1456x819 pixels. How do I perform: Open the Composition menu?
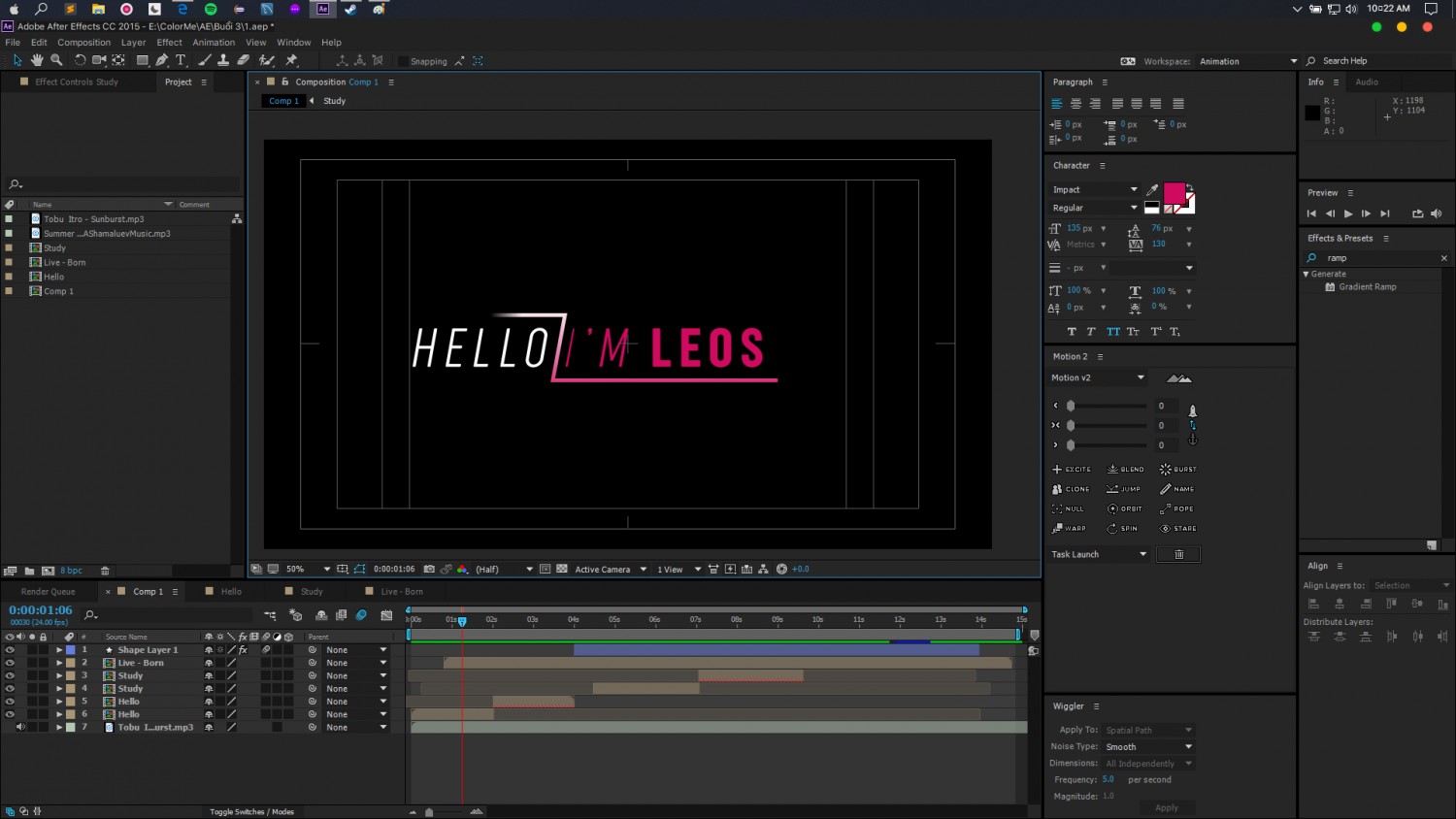83,43
